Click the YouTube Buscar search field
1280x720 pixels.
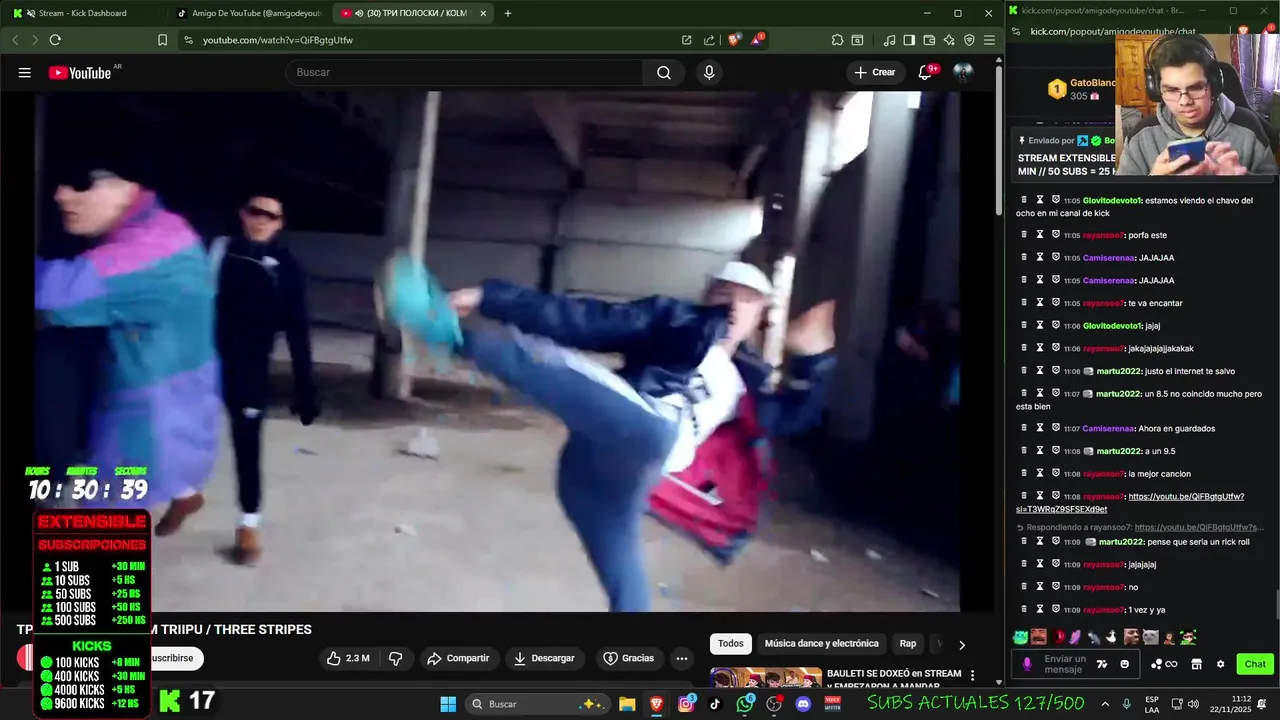click(465, 72)
